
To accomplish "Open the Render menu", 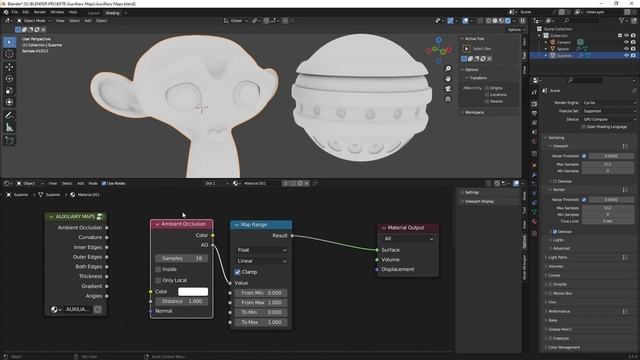I will [x=40, y=12].
